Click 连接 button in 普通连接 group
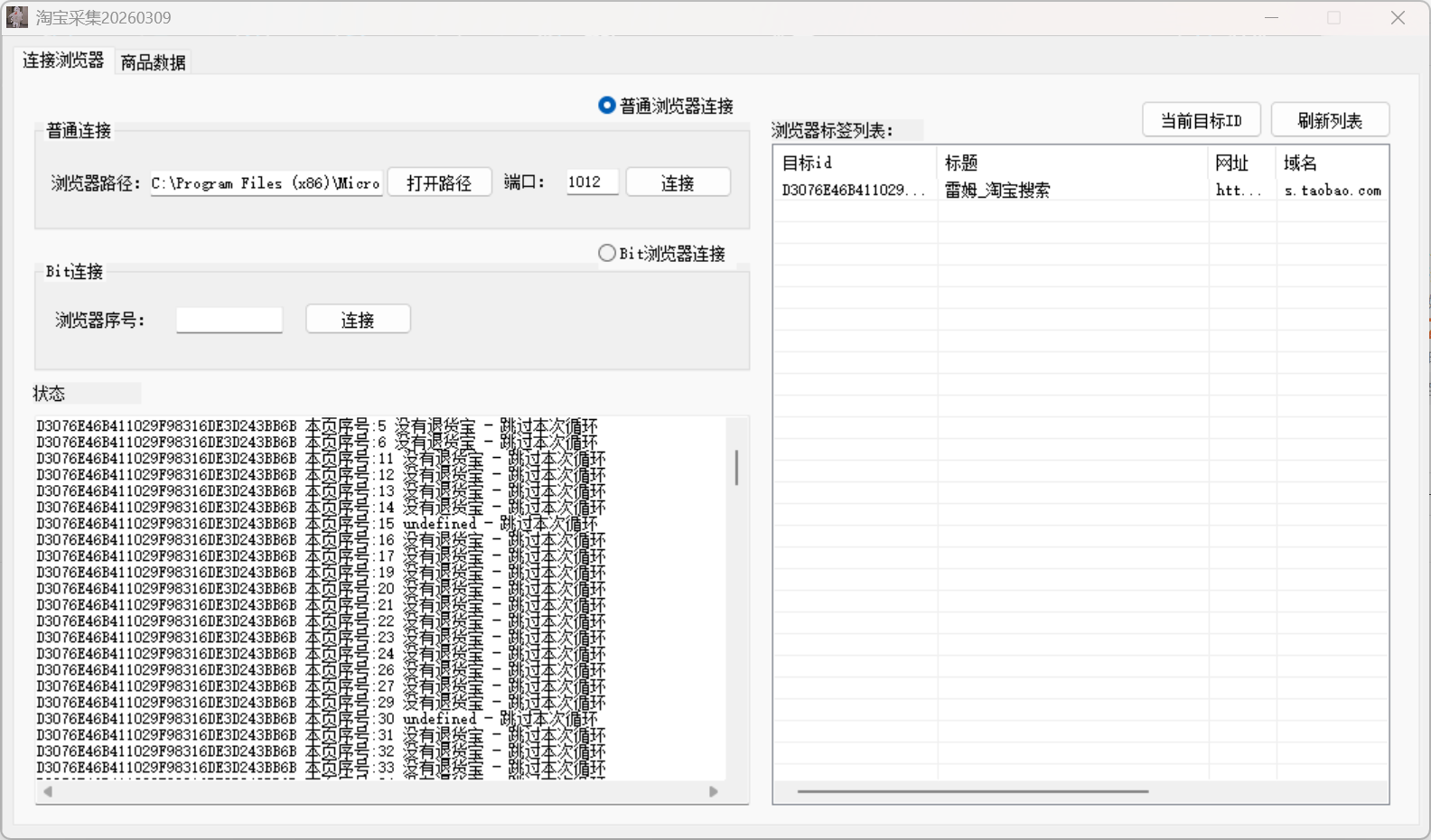Screen dimensions: 1431x840 click(678, 182)
